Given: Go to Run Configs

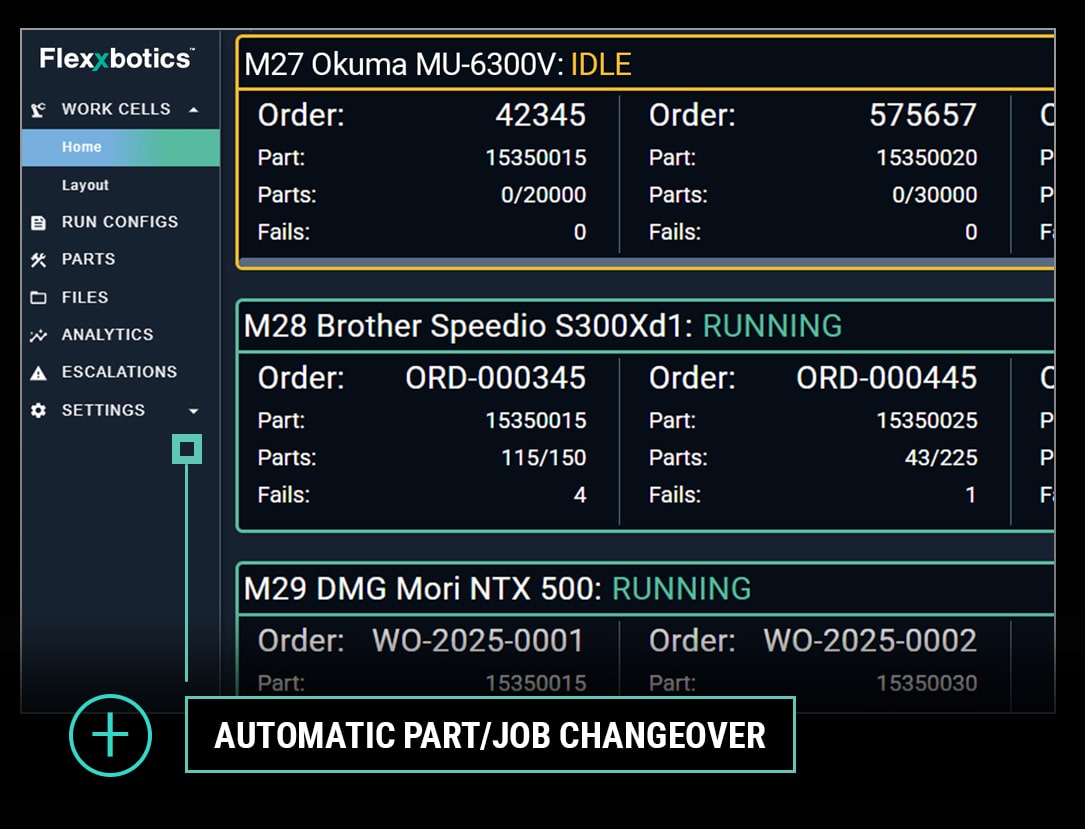Looking at the screenshot, I should 120,222.
